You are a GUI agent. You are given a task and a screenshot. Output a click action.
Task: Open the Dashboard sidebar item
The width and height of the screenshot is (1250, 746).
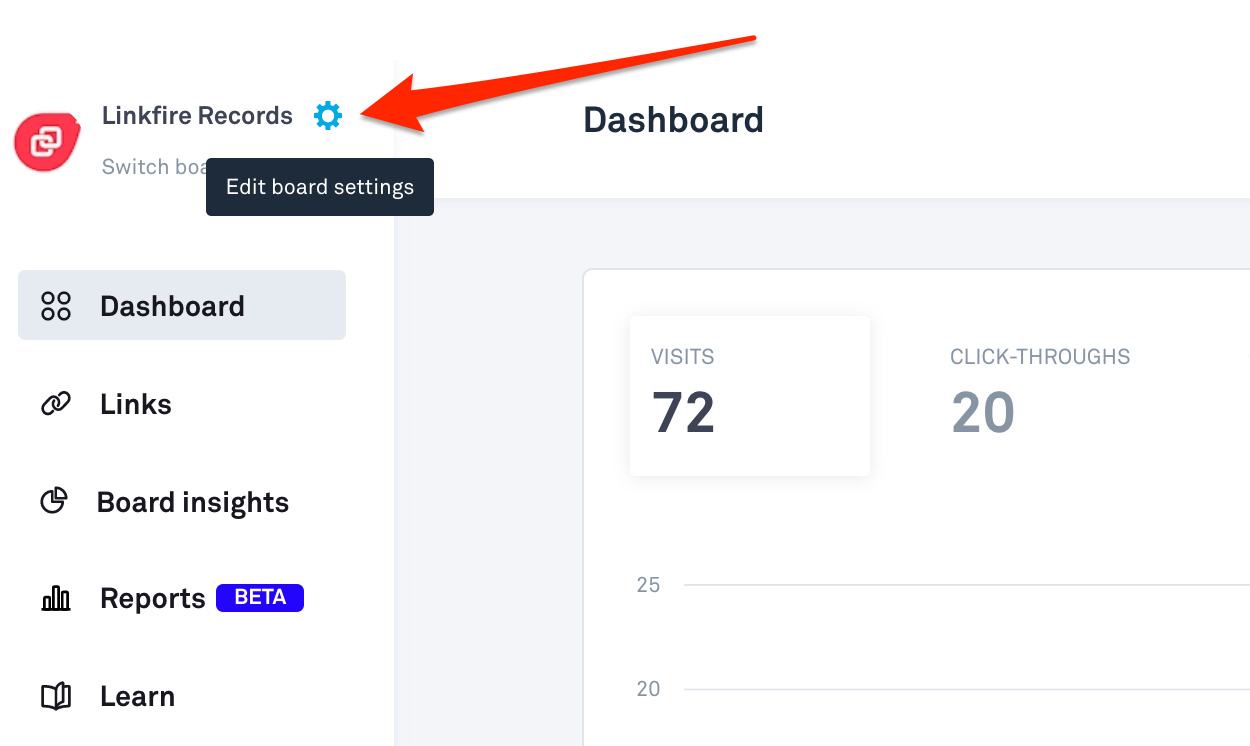(x=182, y=305)
